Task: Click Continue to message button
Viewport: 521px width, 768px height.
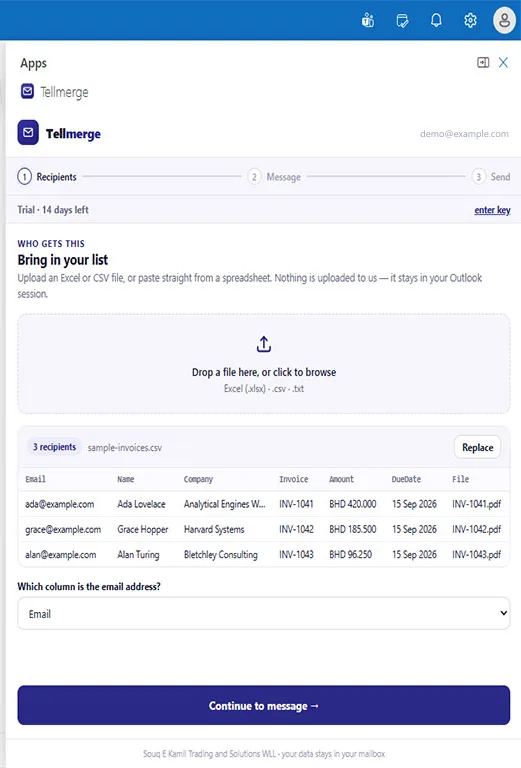Action: [264, 705]
